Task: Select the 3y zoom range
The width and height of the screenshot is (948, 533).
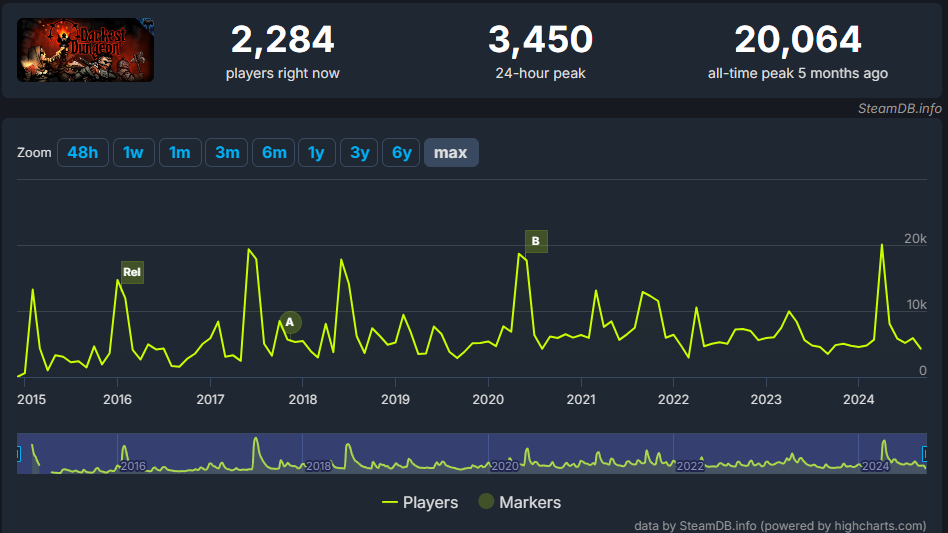Action: coord(359,152)
